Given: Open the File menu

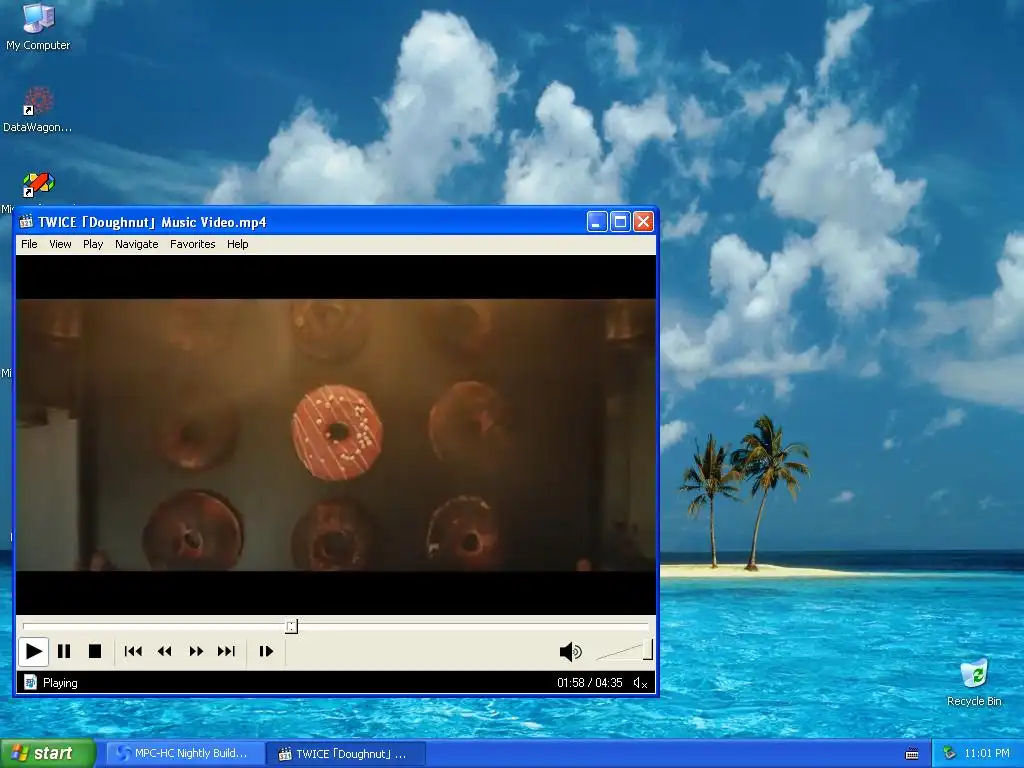Looking at the screenshot, I should [29, 244].
